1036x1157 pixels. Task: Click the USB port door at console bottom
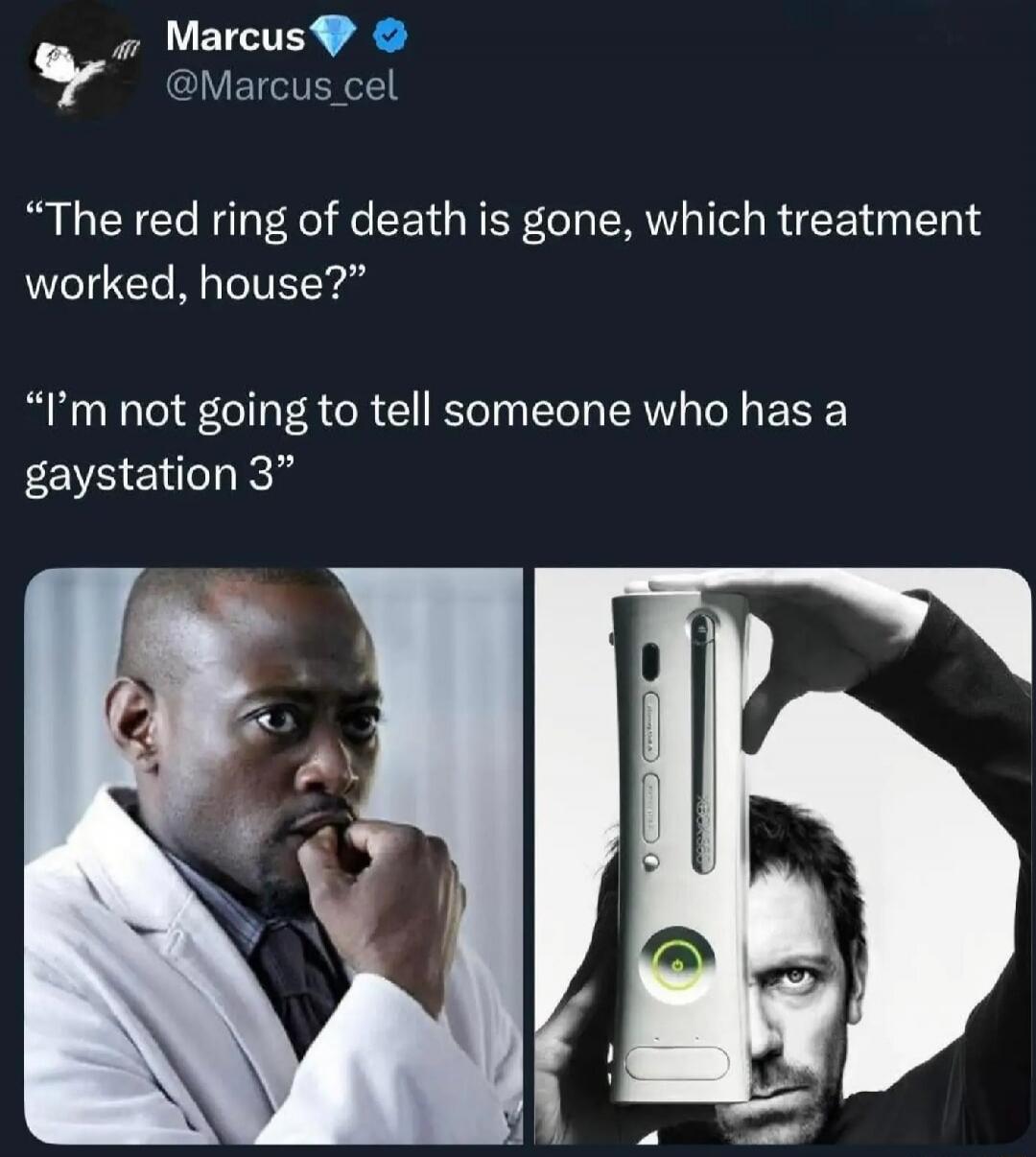(676, 1062)
